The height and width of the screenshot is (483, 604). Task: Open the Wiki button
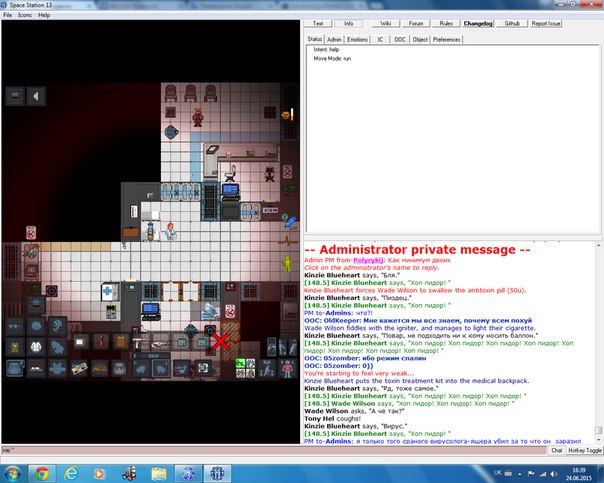click(x=386, y=23)
